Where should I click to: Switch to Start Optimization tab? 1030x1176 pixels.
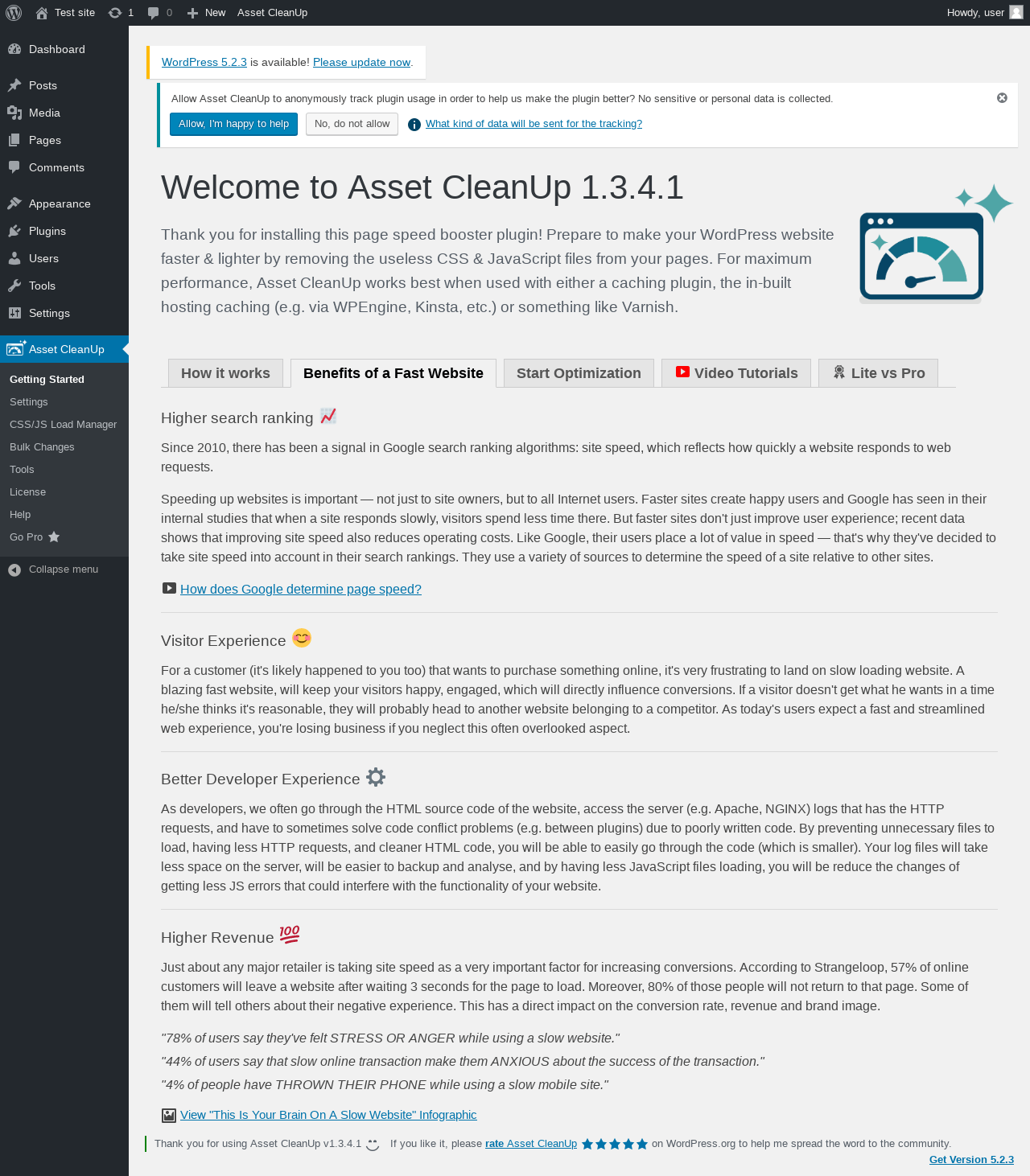pos(579,373)
